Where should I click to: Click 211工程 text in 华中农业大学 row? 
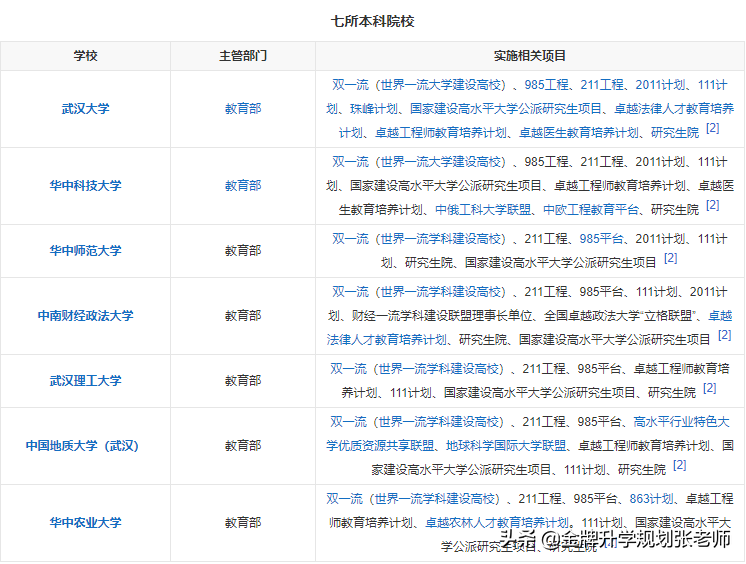(x=540, y=499)
